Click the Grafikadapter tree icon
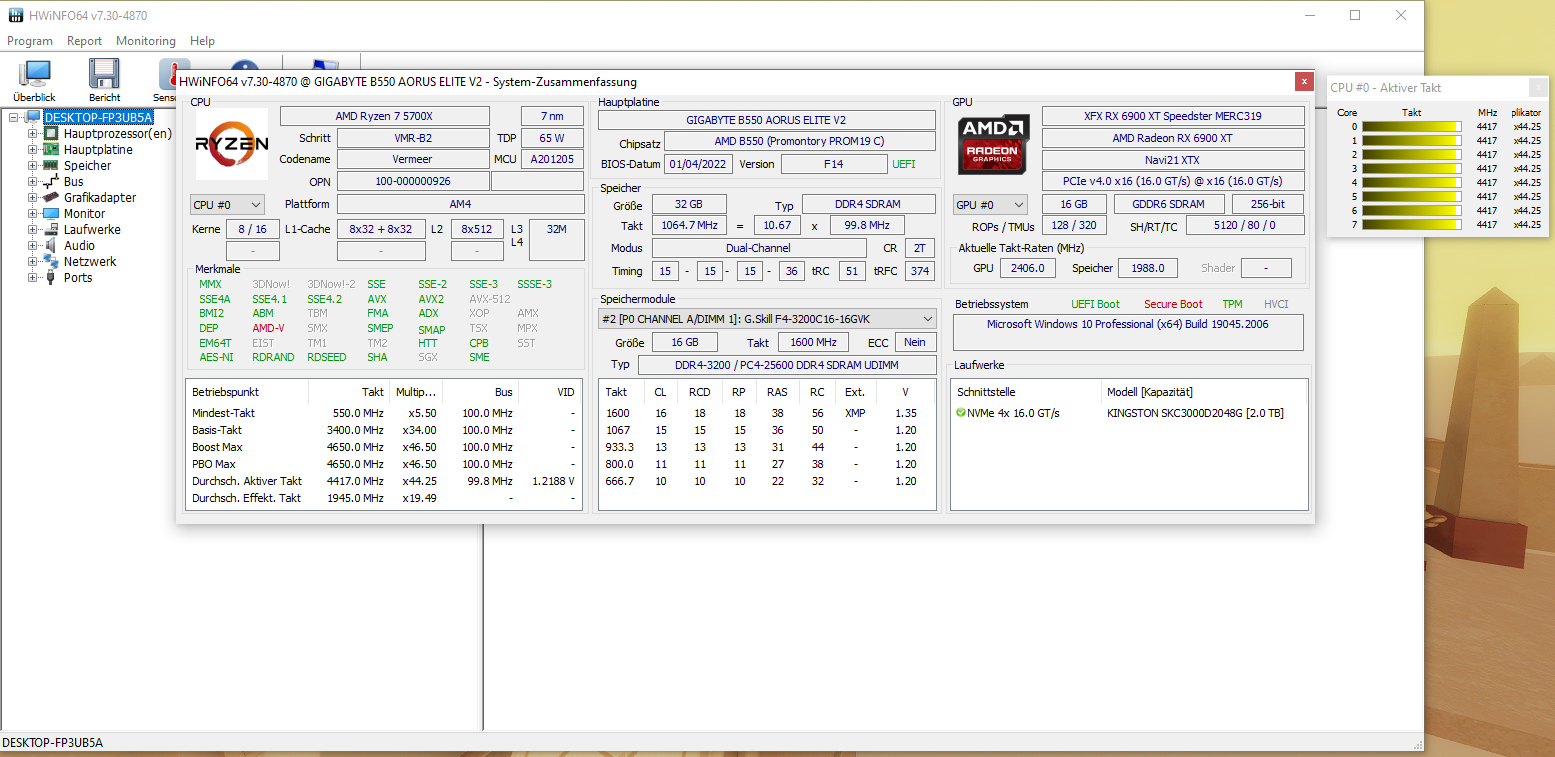This screenshot has height=757, width=1555. [51, 197]
